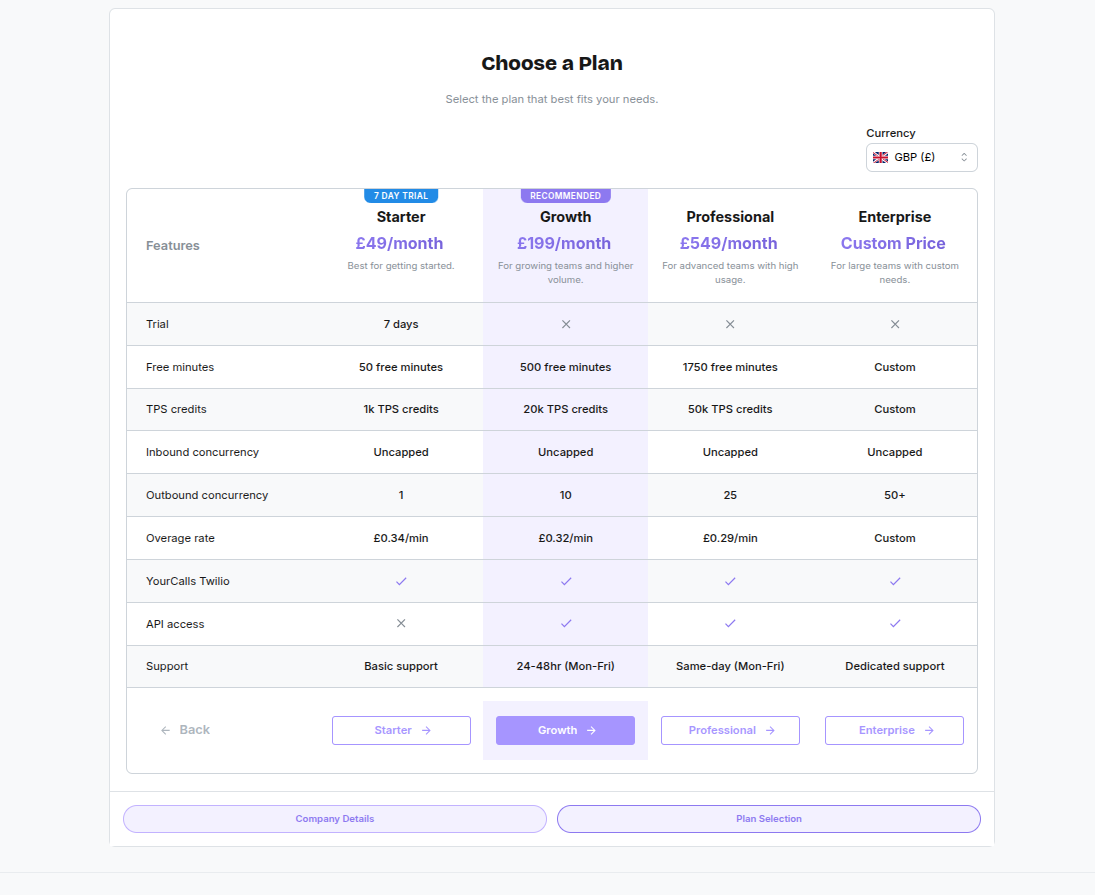Click the 'Choose a Plan' title

552,63
